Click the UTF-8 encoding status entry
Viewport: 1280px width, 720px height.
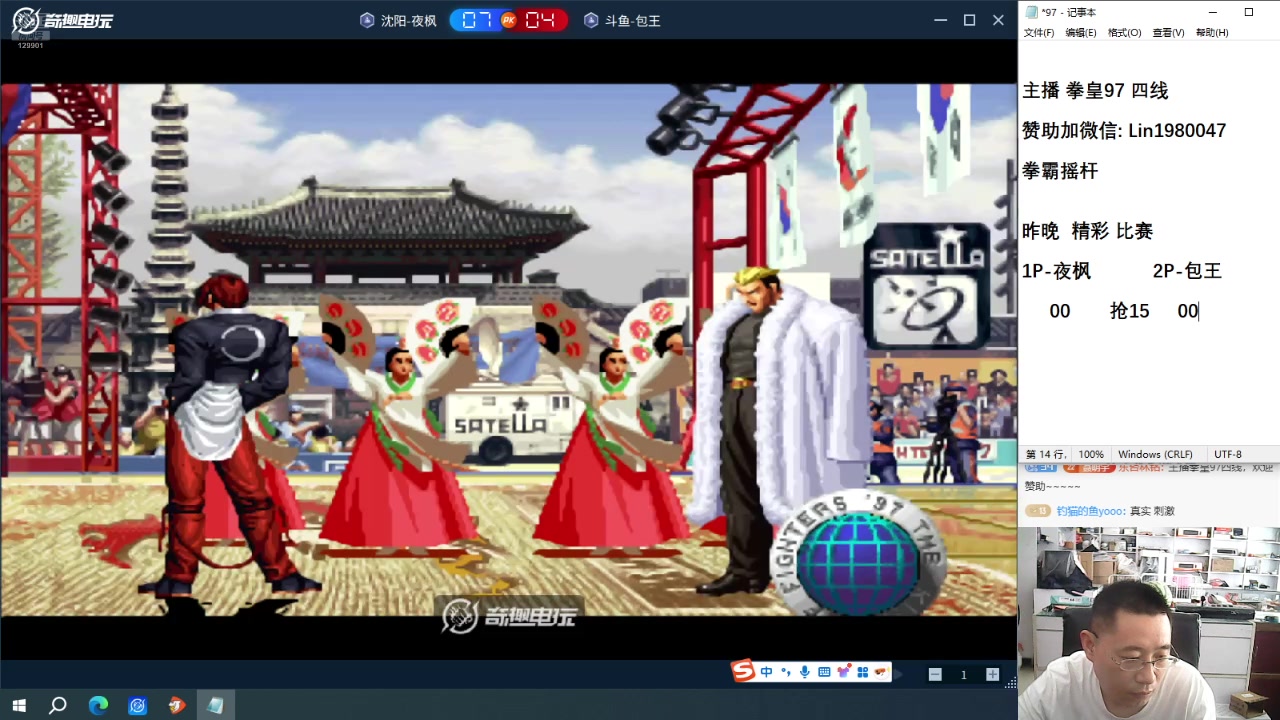pyautogui.click(x=1227, y=454)
